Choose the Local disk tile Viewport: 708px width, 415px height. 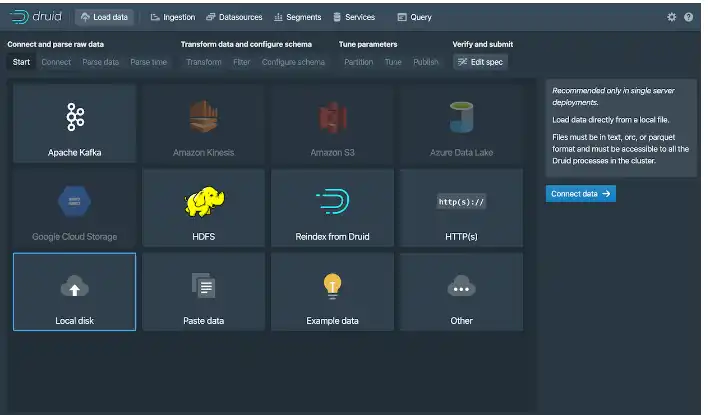pyautogui.click(x=75, y=292)
